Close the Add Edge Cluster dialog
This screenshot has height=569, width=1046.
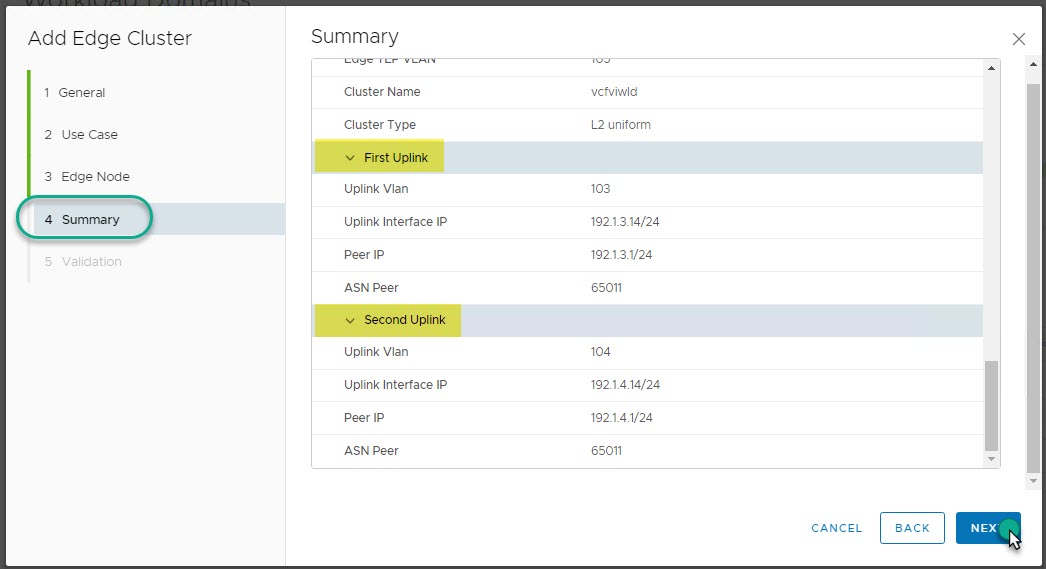pos(1018,39)
